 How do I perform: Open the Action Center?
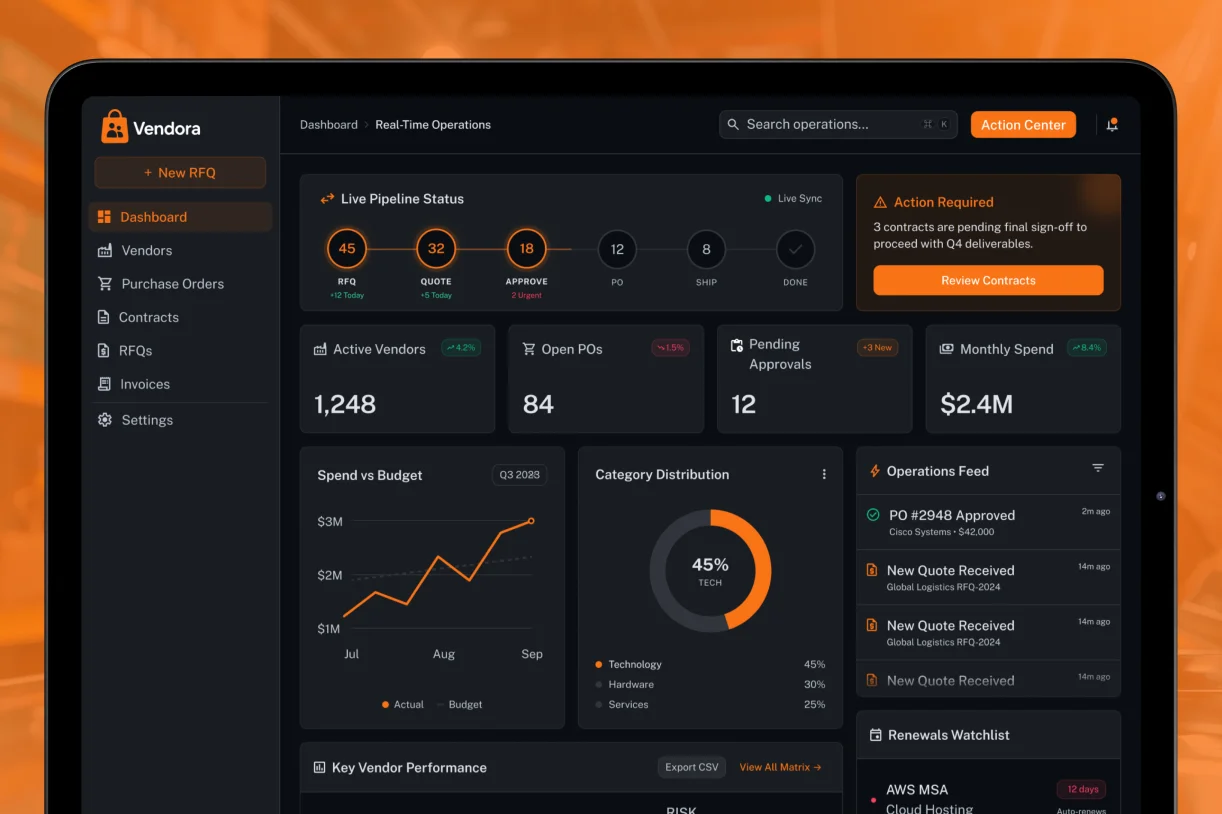point(1023,125)
